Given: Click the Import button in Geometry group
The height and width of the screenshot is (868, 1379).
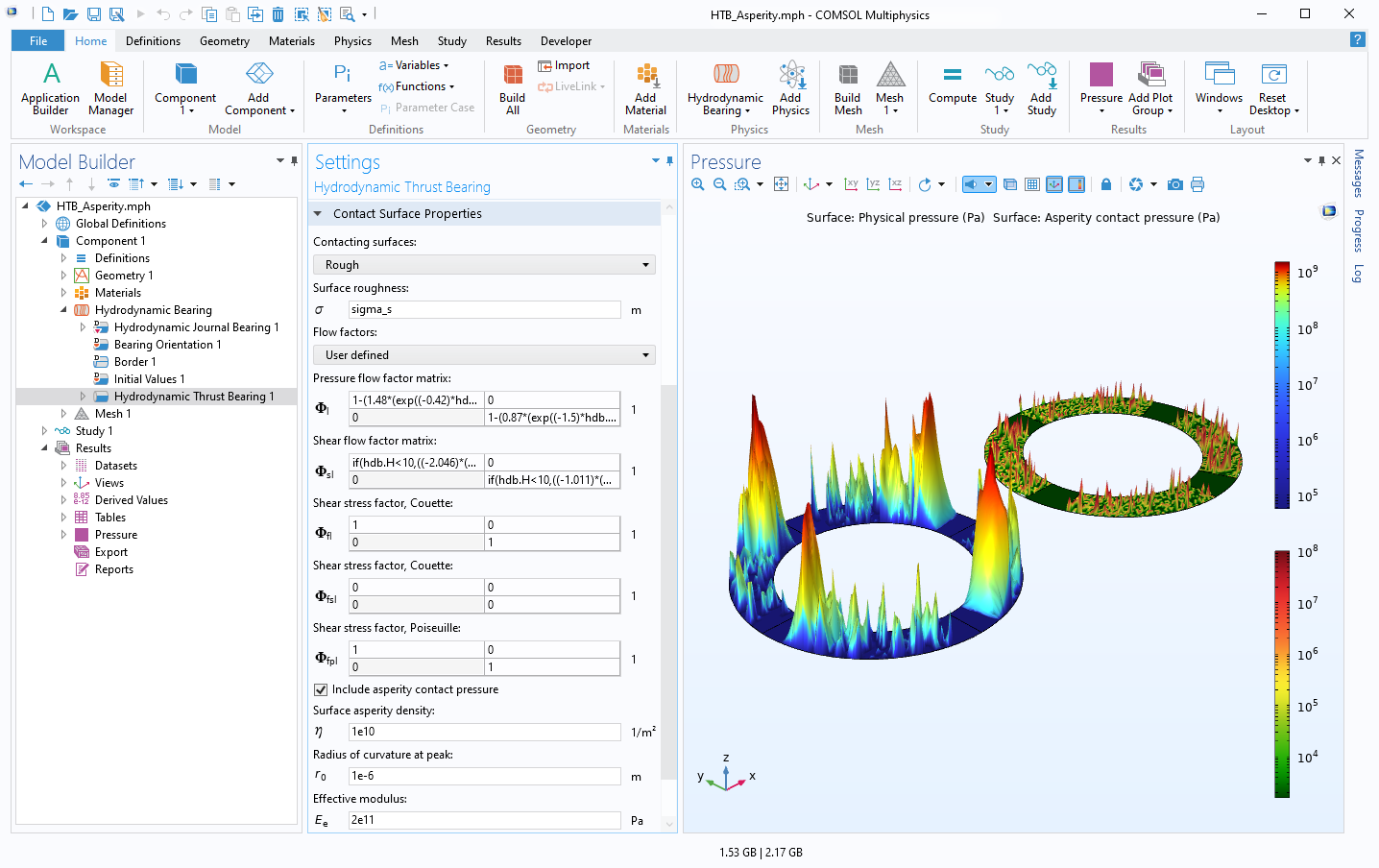Looking at the screenshot, I should 565,65.
